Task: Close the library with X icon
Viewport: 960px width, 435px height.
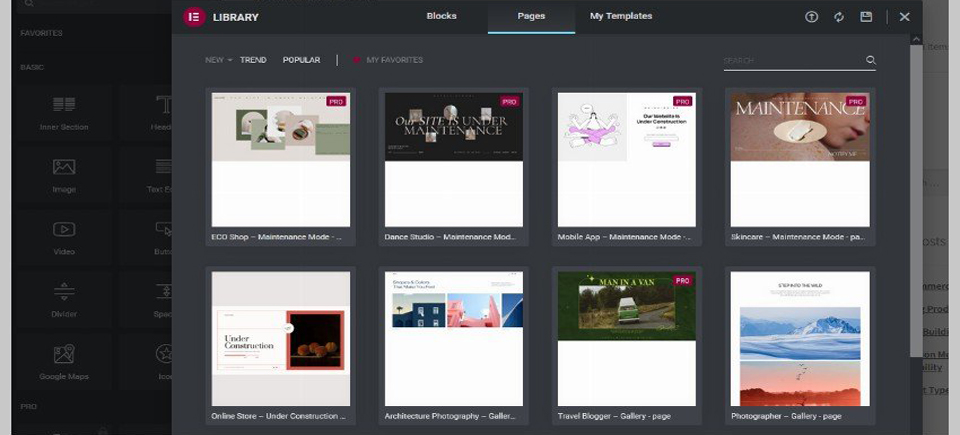Action: (904, 17)
